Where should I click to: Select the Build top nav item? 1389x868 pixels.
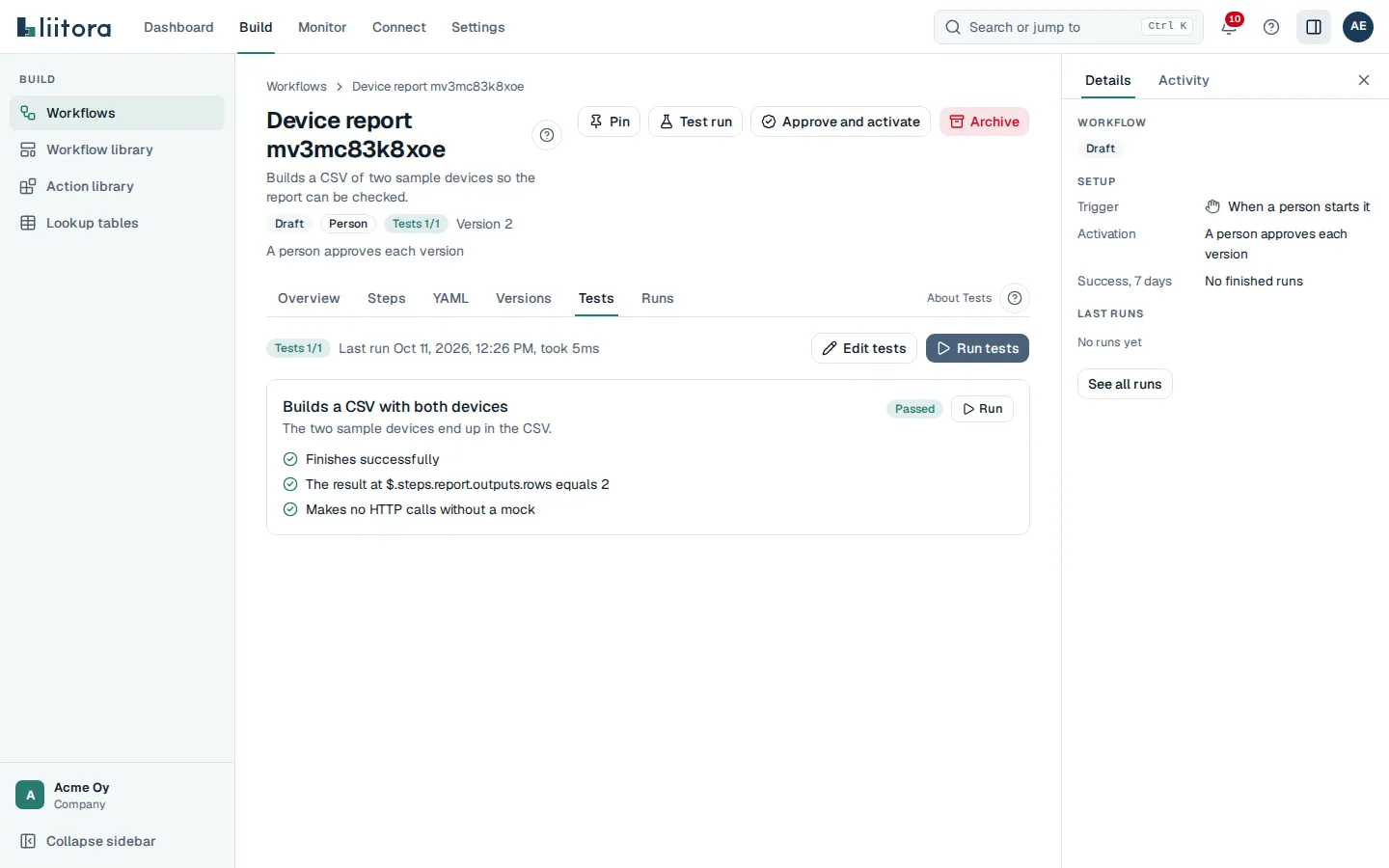pyautogui.click(x=256, y=27)
